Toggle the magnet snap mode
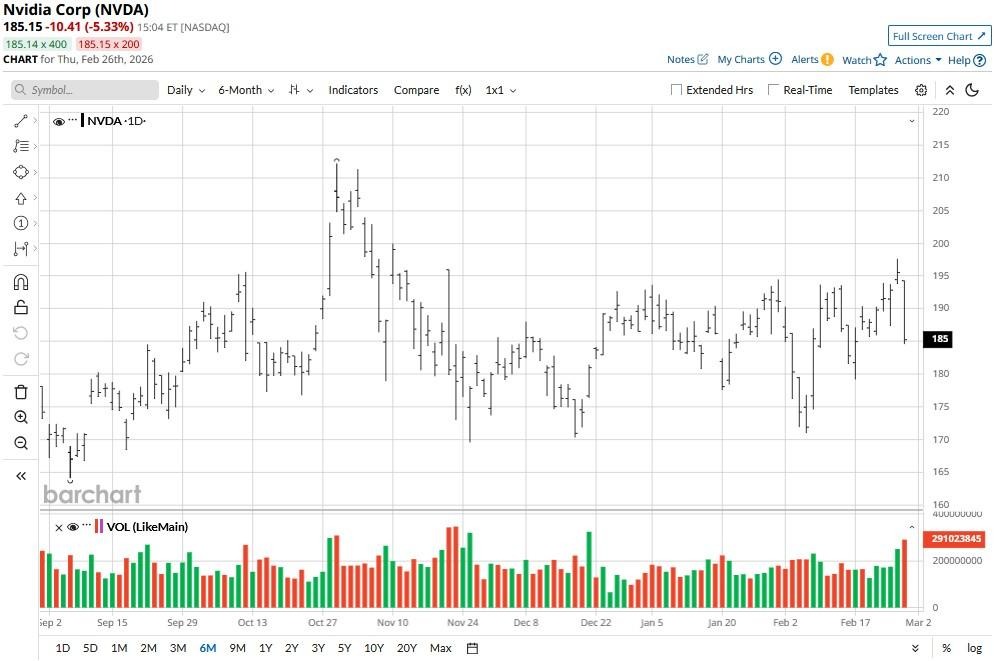The height and width of the screenshot is (661, 994). (21, 282)
